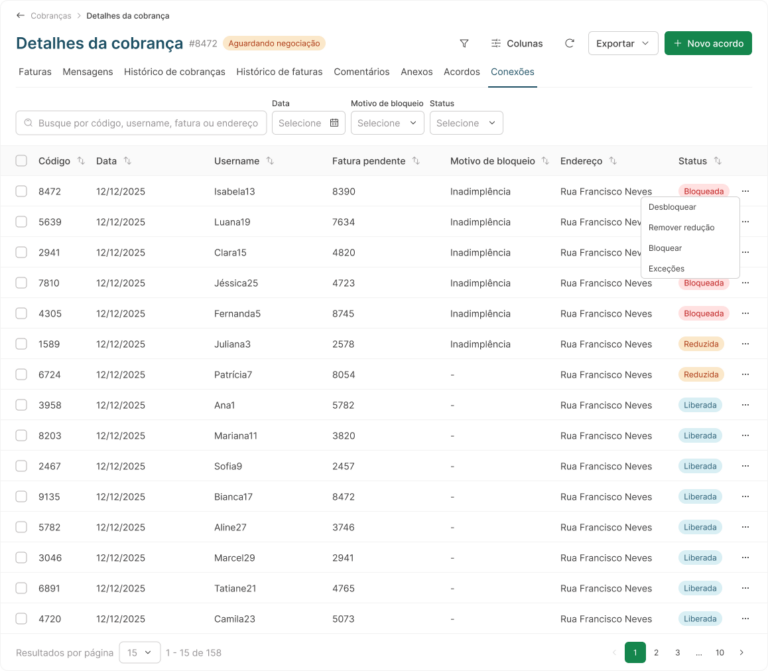Sort by Status column arrows
Screen dimensions: 768x671
(718, 161)
